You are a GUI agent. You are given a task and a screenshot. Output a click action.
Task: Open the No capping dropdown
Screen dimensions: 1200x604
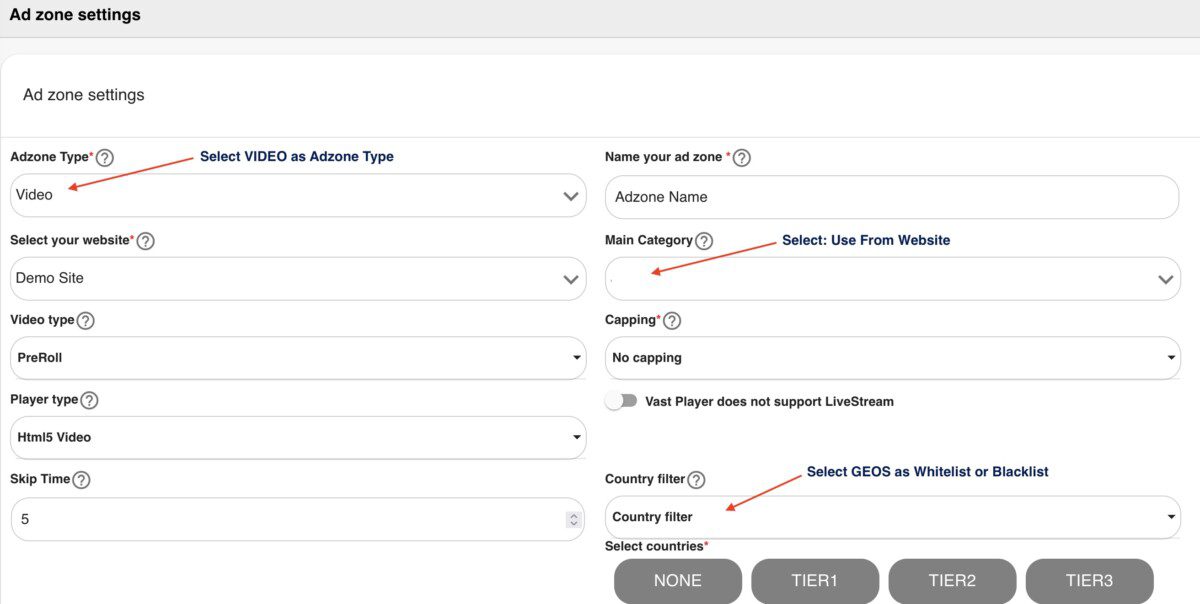pos(893,358)
